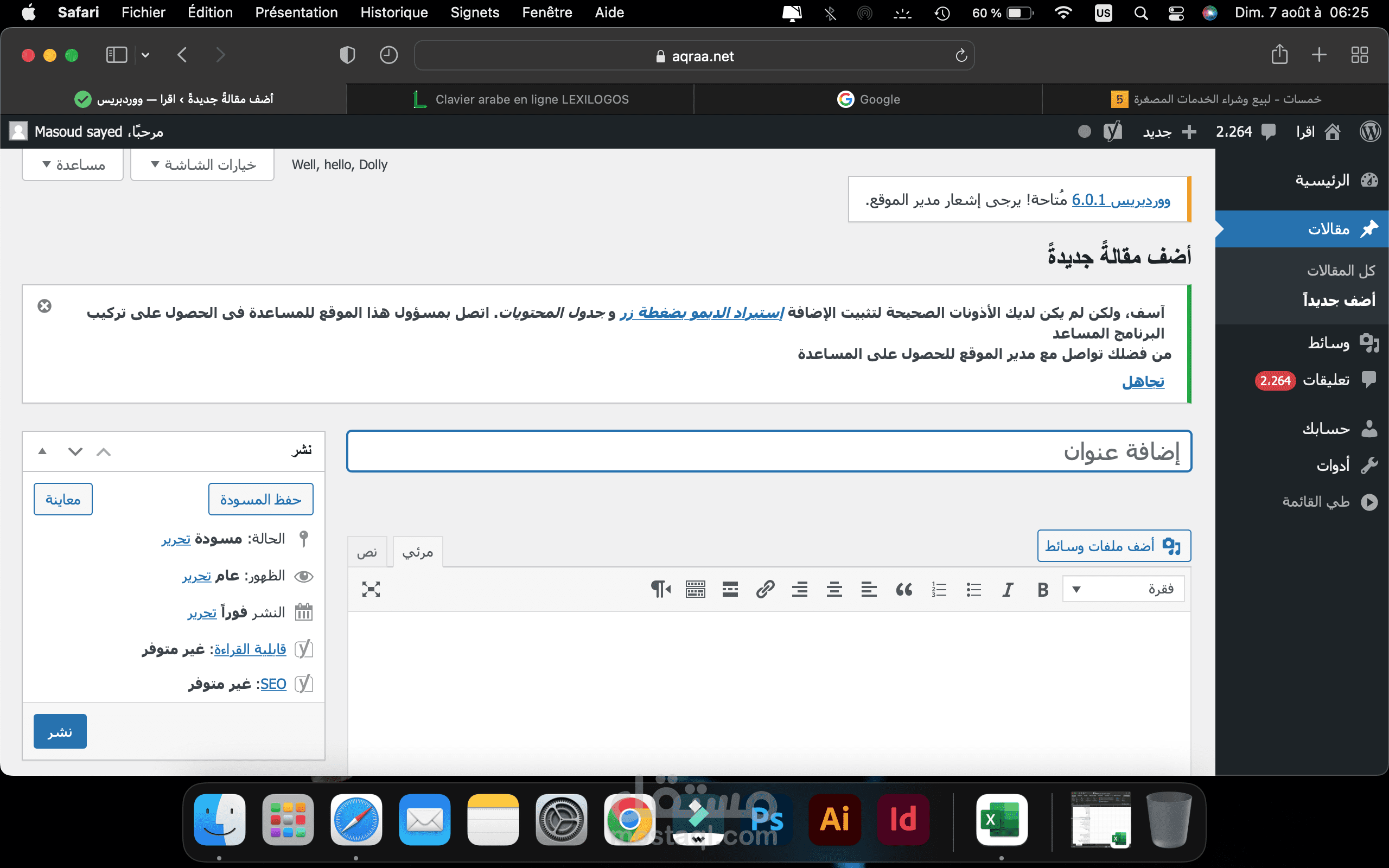Toggle the publish panel collapse arrow
Image resolution: width=1389 pixels, height=868 pixels.
(42, 452)
